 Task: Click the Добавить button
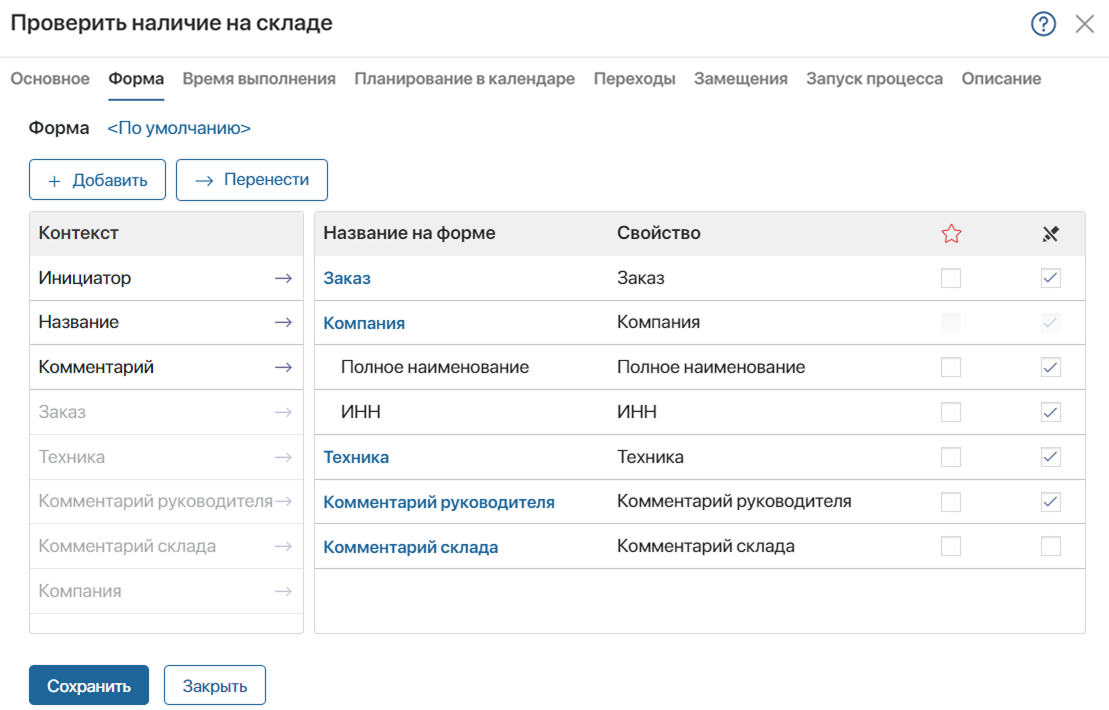point(98,180)
